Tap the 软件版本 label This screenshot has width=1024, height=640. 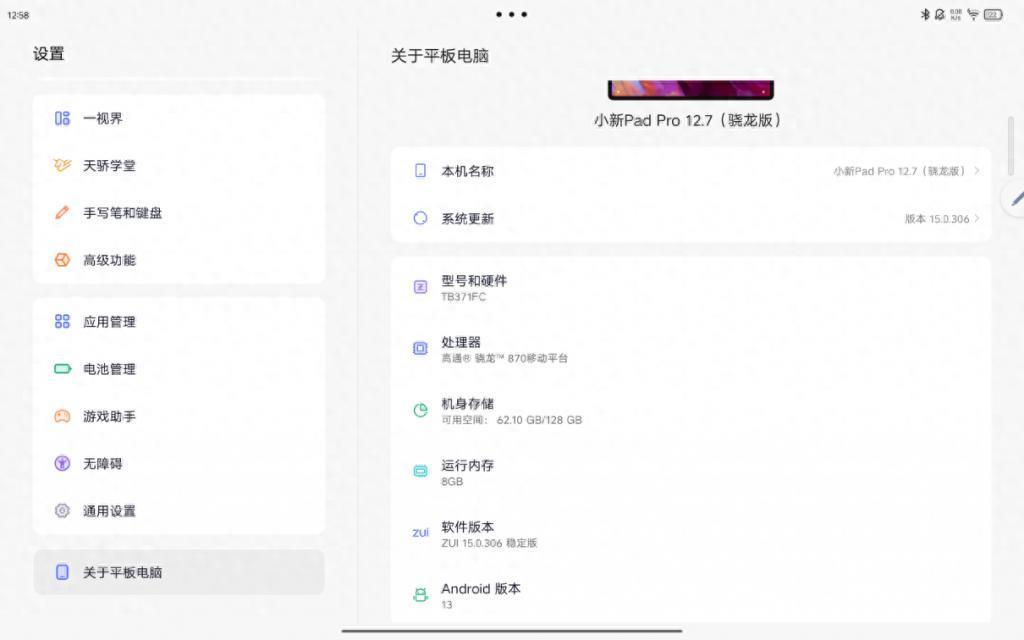(467, 526)
